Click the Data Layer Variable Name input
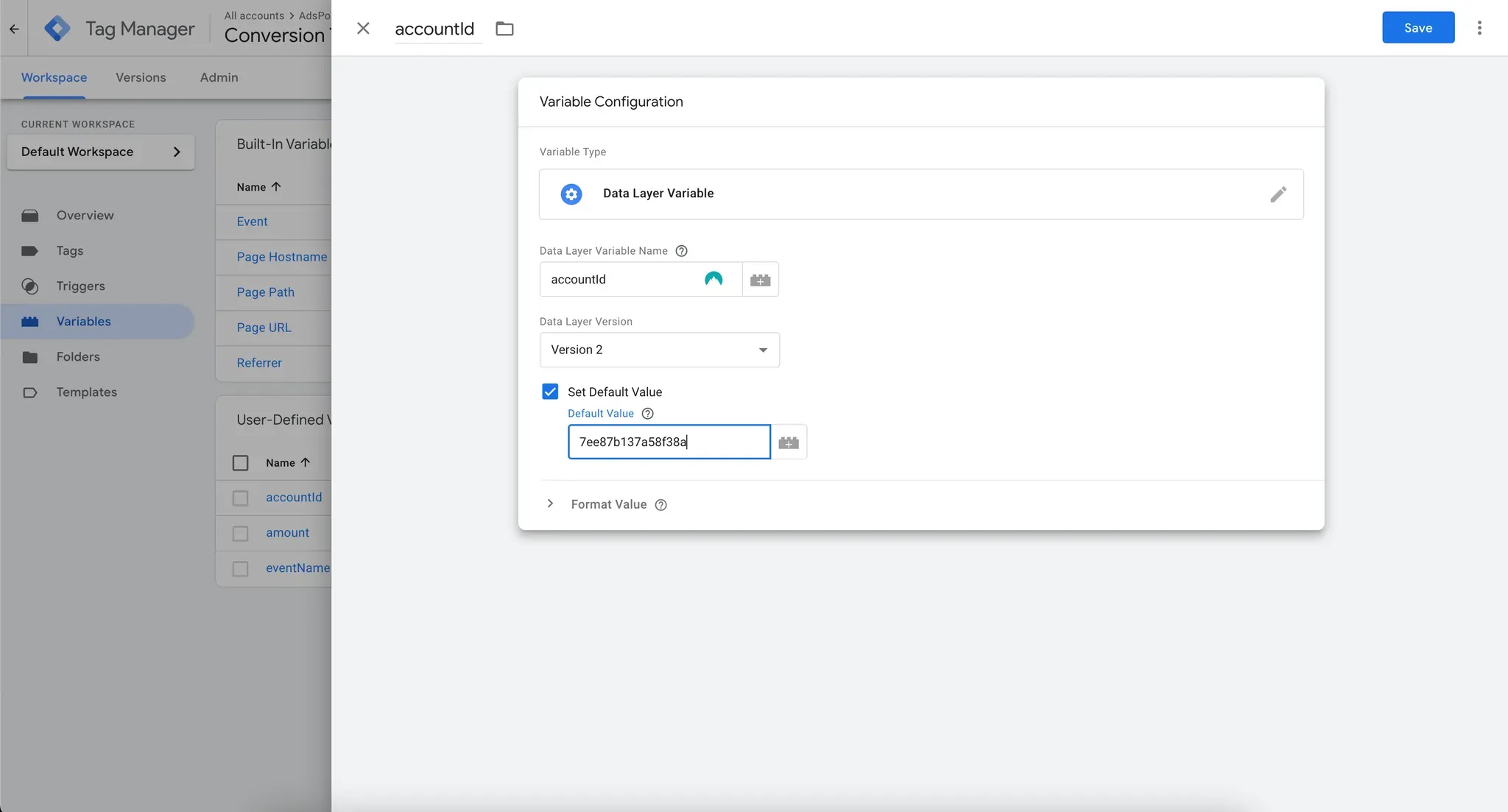This screenshot has height=812, width=1508. tap(641, 280)
